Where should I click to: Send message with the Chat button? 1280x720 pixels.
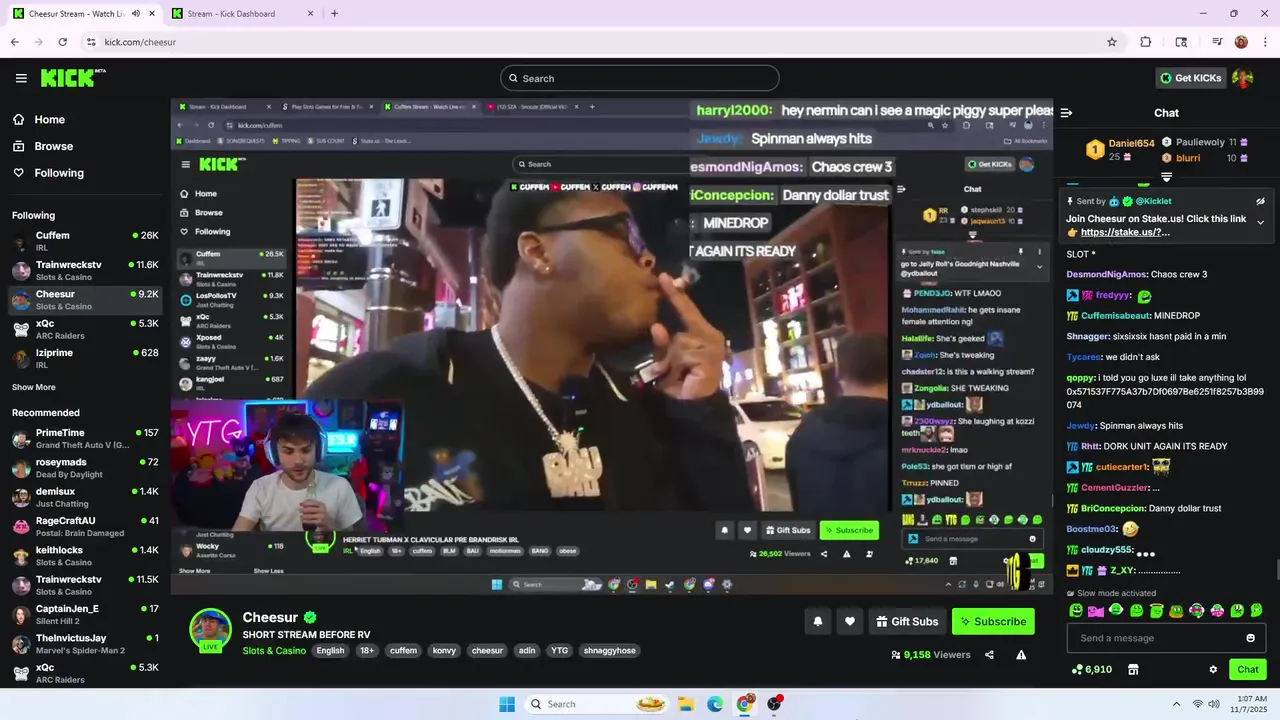pos(1248,669)
